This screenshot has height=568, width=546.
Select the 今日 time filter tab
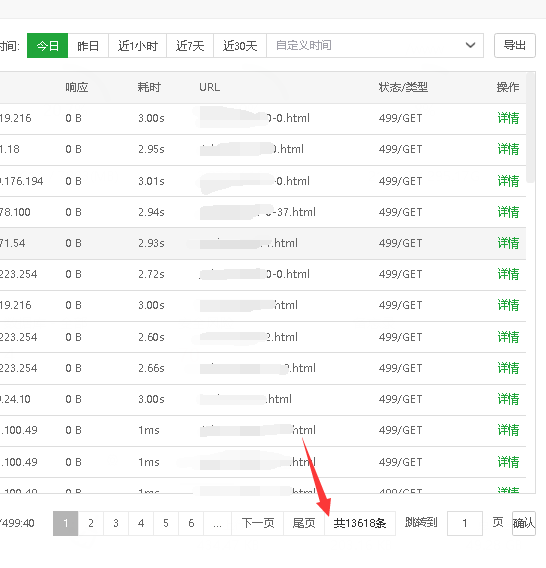tap(47, 46)
